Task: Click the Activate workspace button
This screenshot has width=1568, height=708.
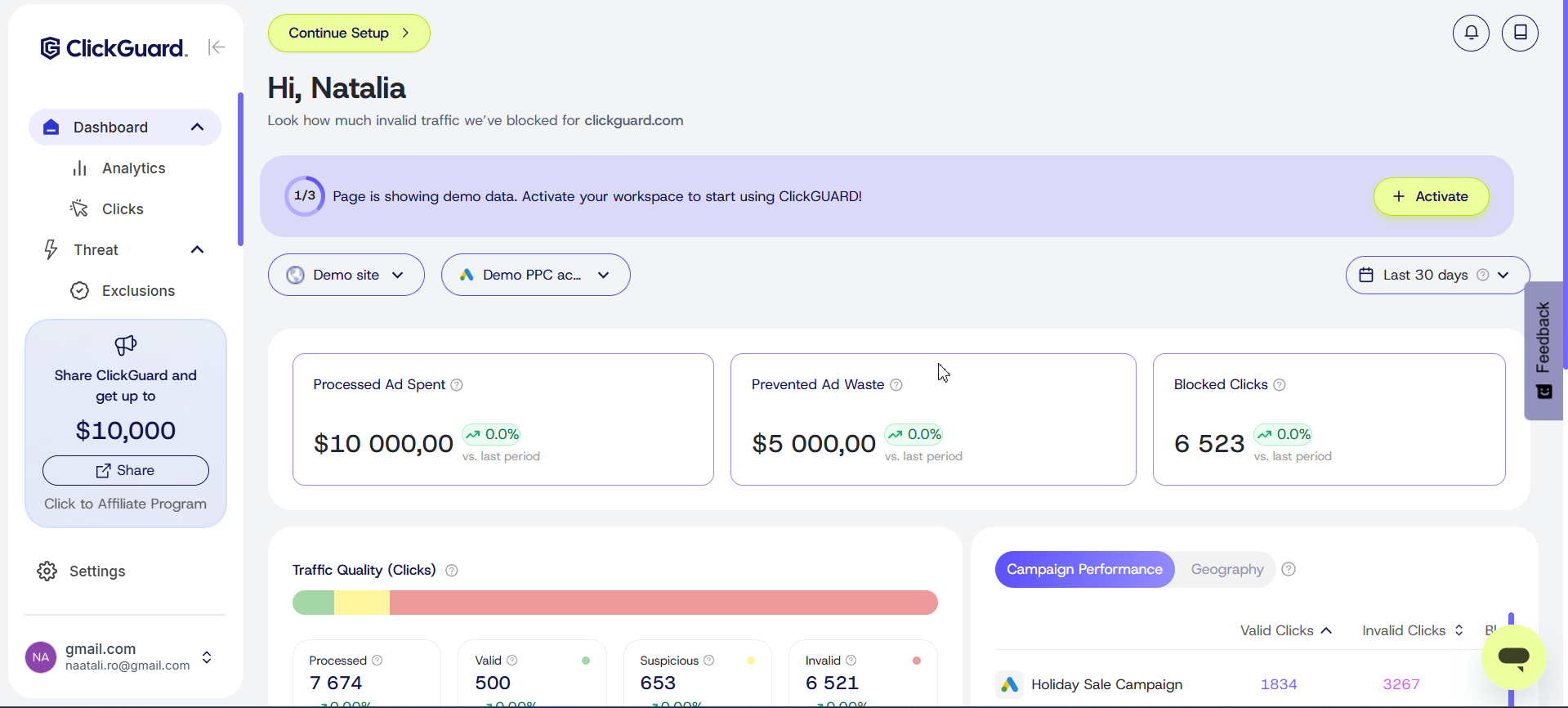Action: click(1431, 196)
